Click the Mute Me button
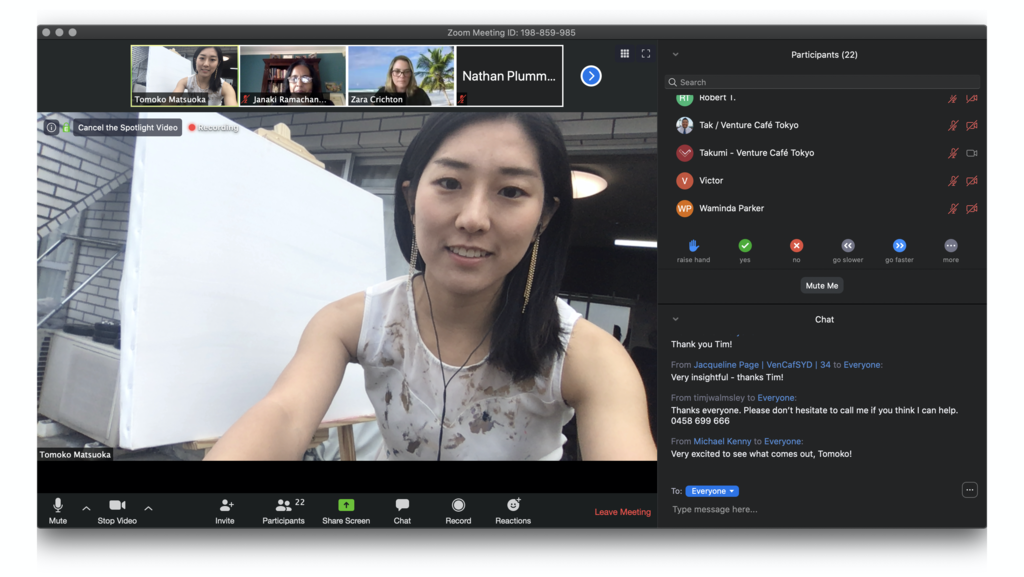Screen dimensions: 1024x577 pyautogui.click(x=822, y=286)
